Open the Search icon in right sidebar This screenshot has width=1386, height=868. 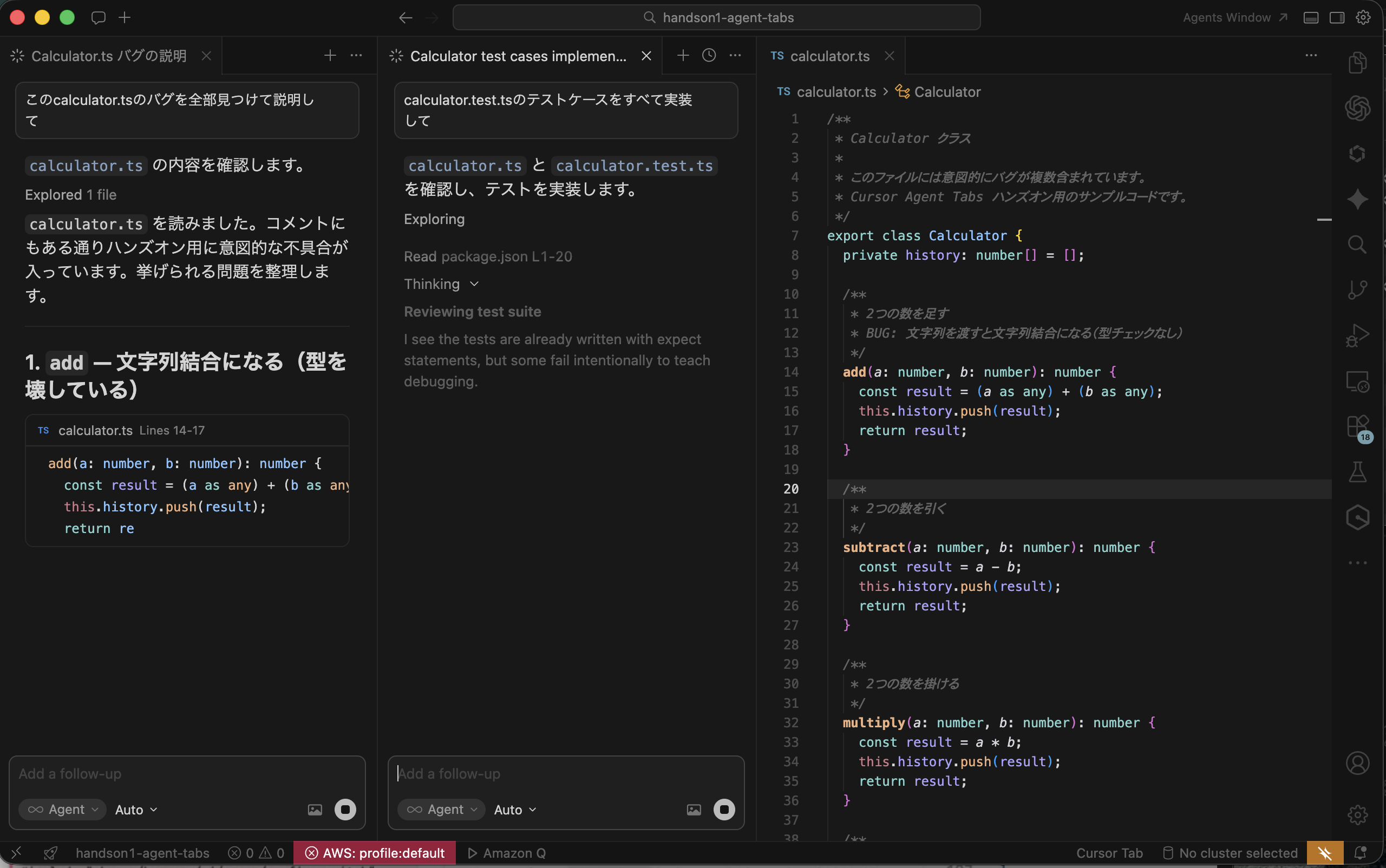coord(1357,245)
